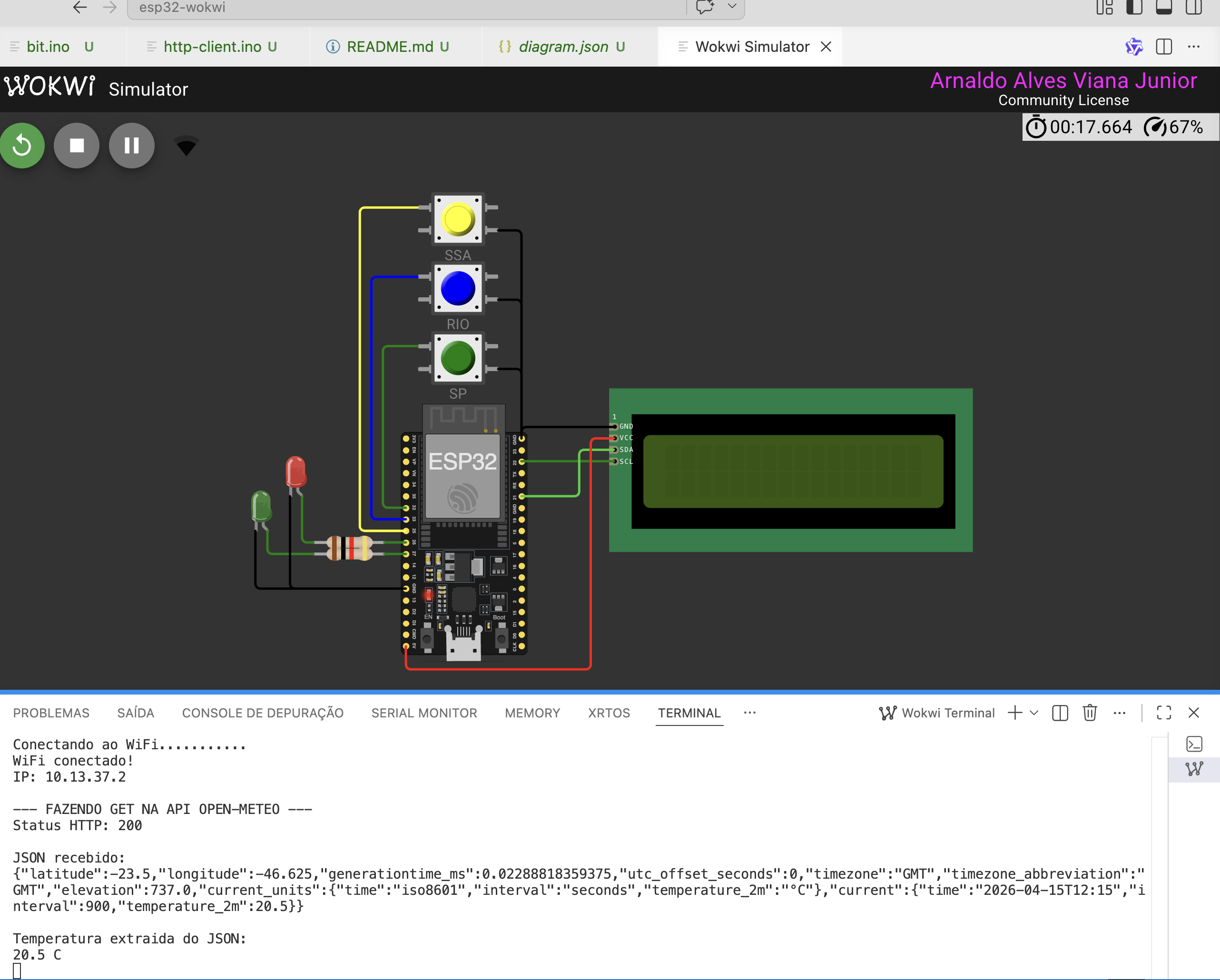The height and width of the screenshot is (980, 1220).
Task: Open the command center chevron dropdown
Action: [x=732, y=7]
